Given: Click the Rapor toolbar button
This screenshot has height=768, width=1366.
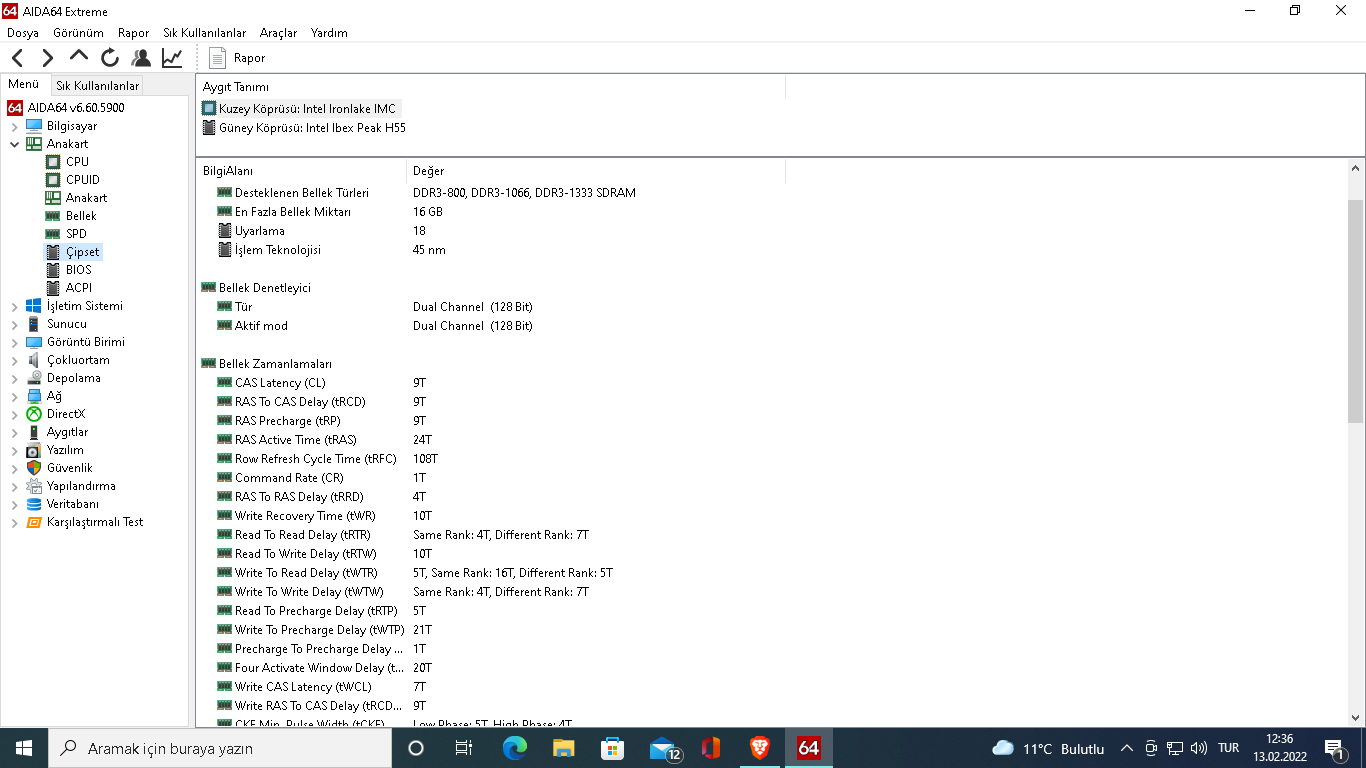Looking at the screenshot, I should [237, 58].
